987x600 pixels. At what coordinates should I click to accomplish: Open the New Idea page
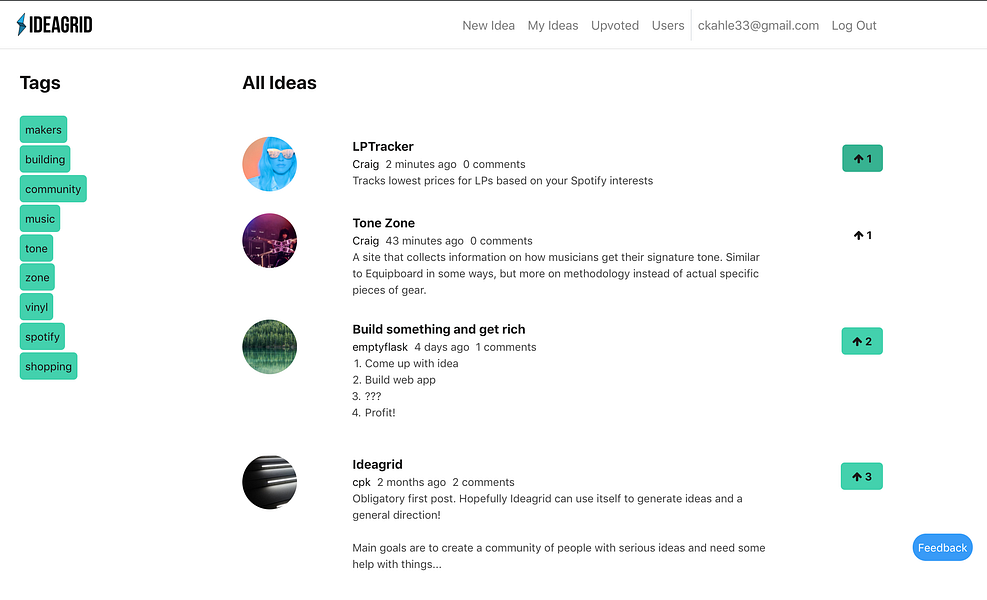click(x=488, y=26)
